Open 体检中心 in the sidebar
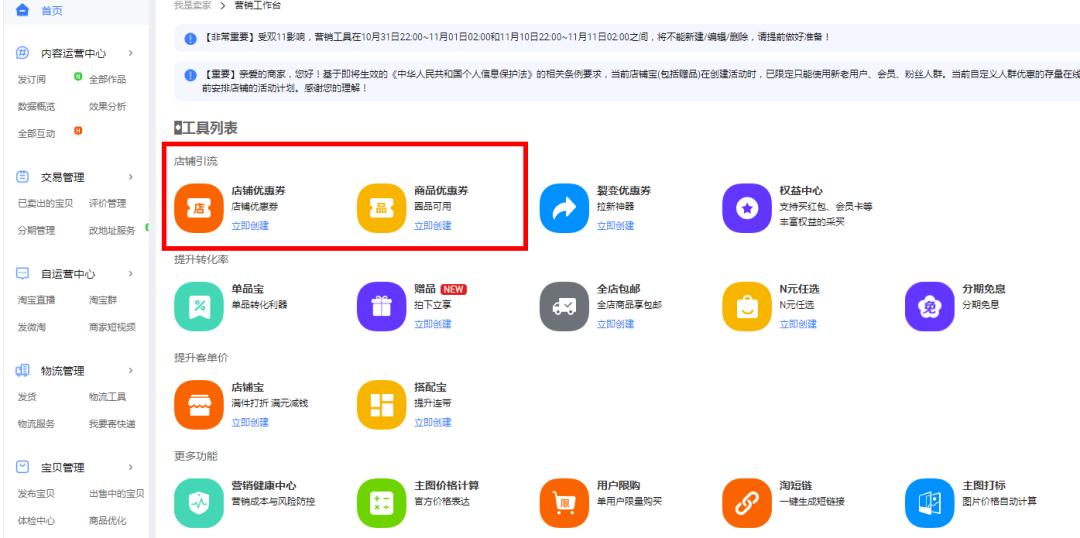The width and height of the screenshot is (1080, 538). (x=36, y=521)
